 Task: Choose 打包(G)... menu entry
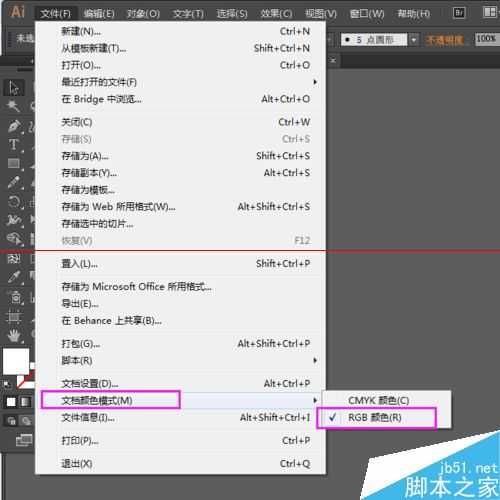point(180,343)
